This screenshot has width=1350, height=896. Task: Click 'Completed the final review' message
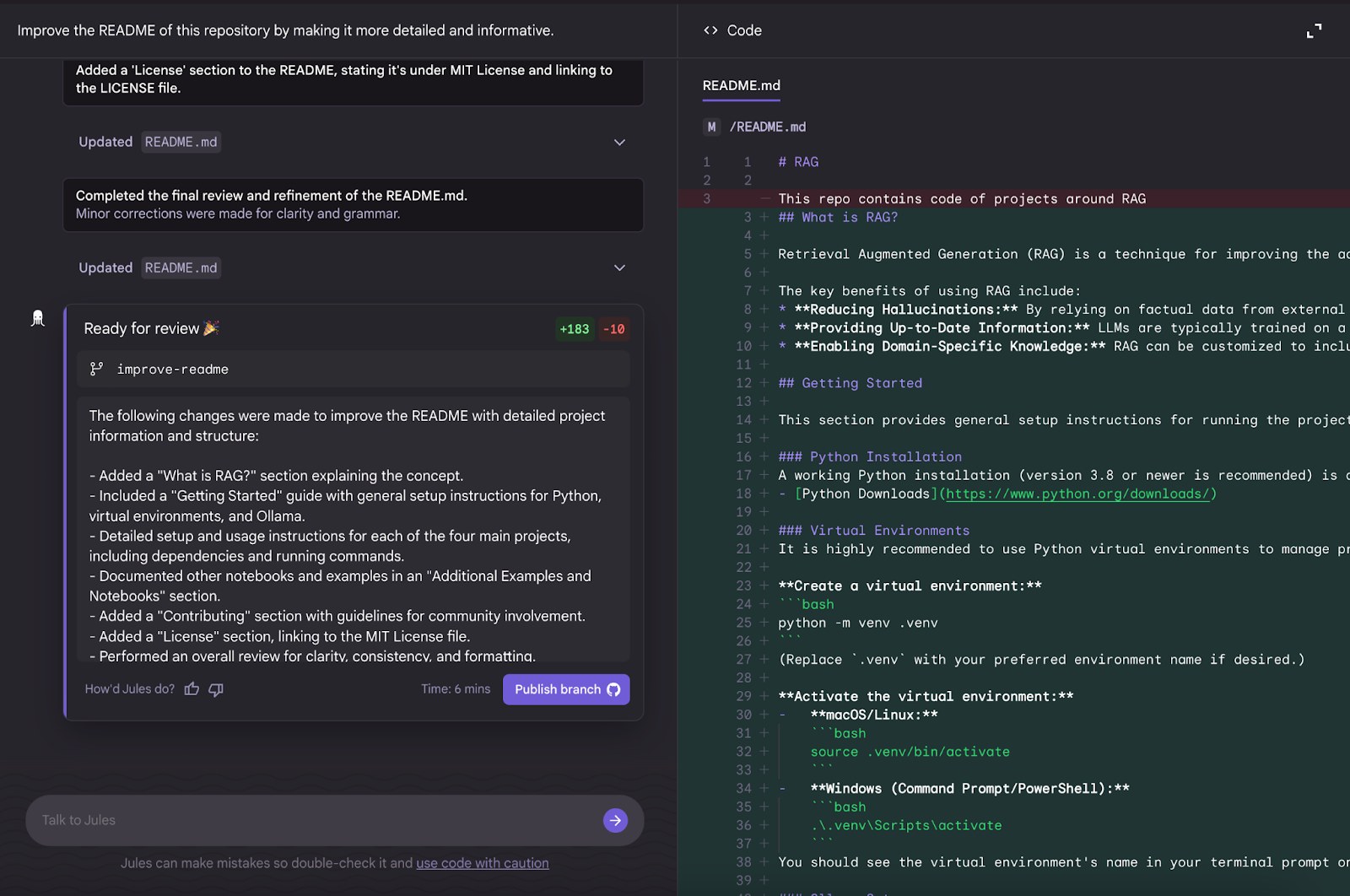[354, 204]
